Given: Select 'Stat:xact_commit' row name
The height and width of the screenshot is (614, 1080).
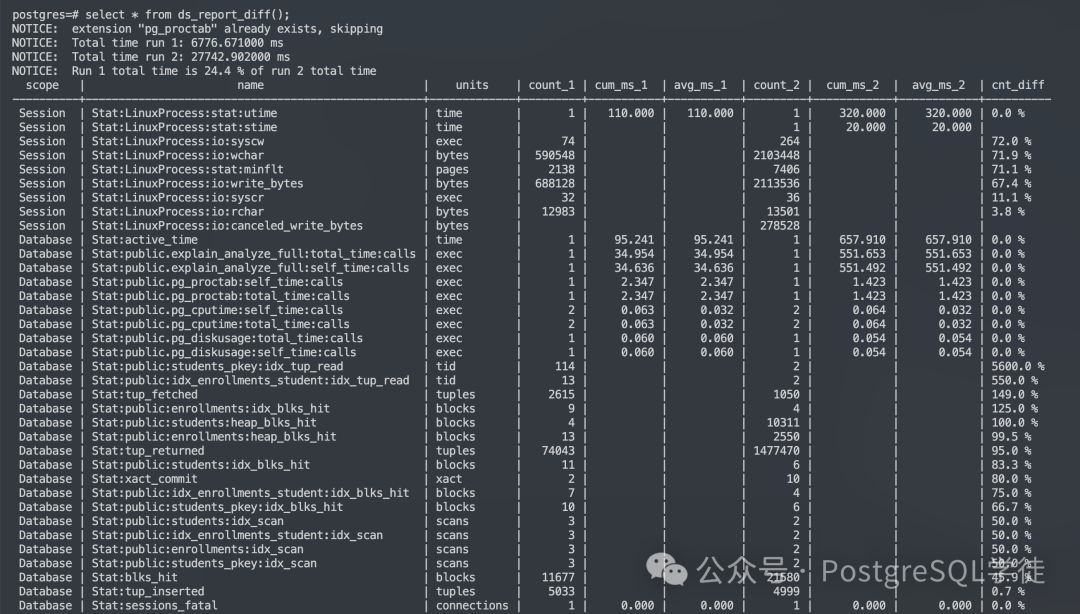Looking at the screenshot, I should [145, 479].
